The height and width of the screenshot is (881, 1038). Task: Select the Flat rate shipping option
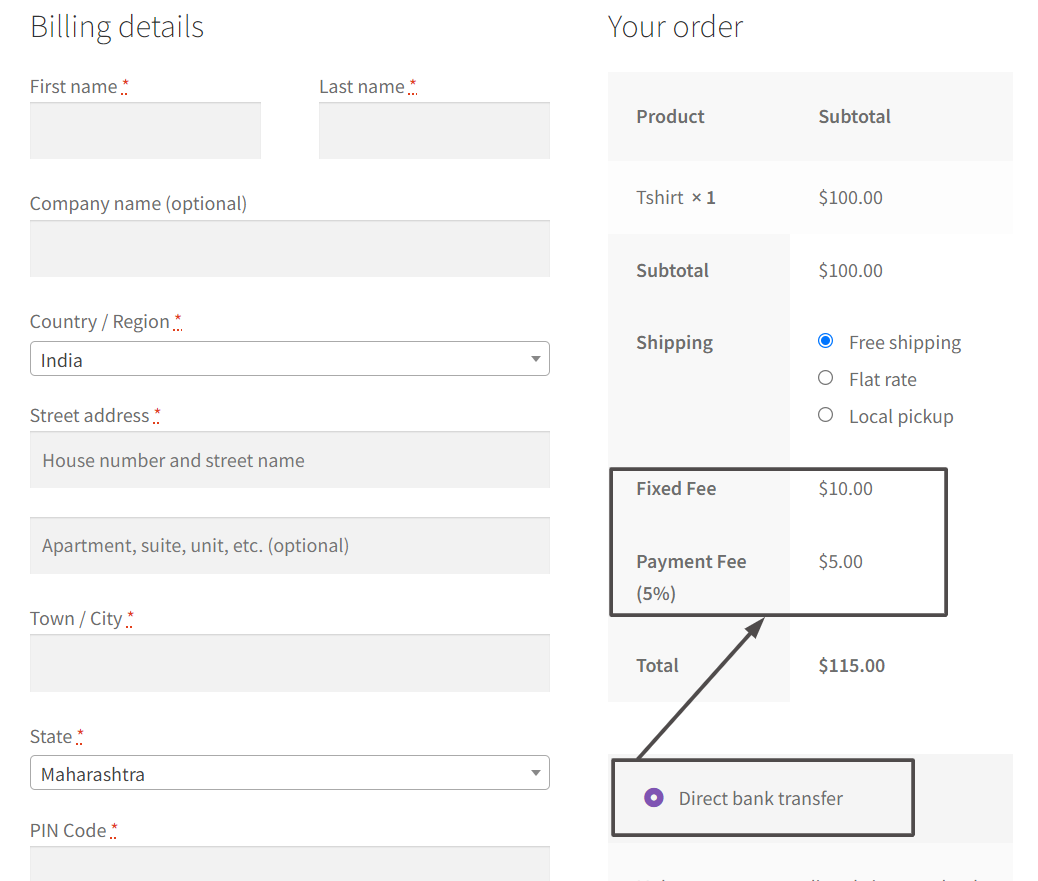coord(825,378)
